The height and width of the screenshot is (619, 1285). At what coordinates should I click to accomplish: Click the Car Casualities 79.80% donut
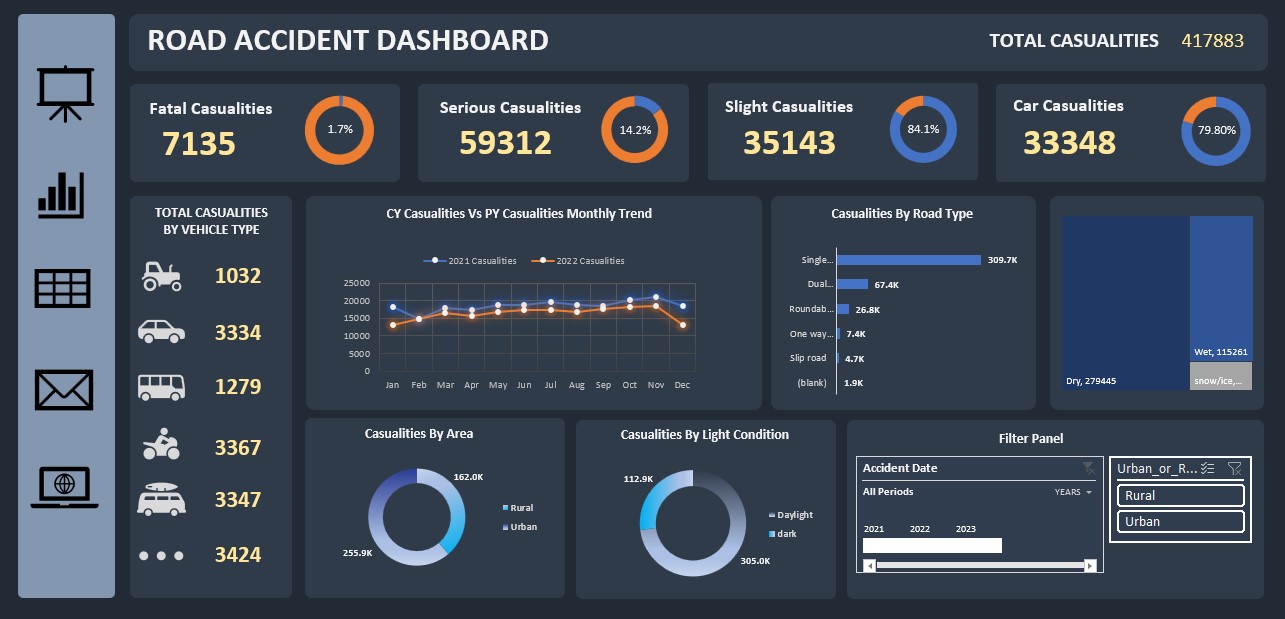pos(1216,130)
